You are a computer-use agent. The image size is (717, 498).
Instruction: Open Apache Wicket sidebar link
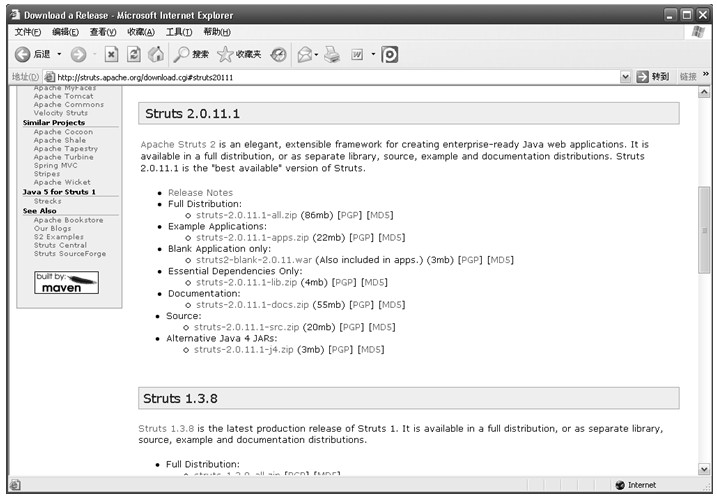click(62, 182)
